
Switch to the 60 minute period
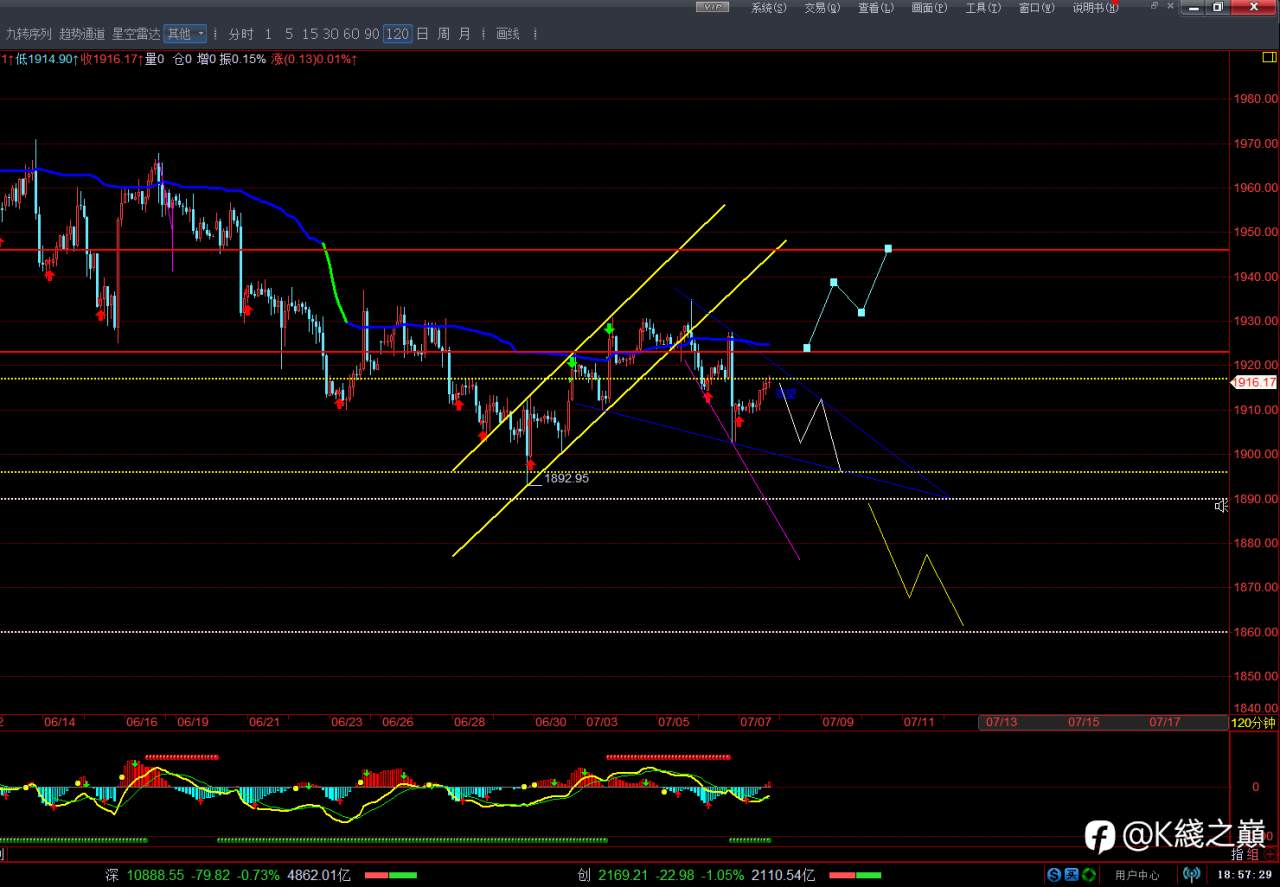tap(352, 34)
